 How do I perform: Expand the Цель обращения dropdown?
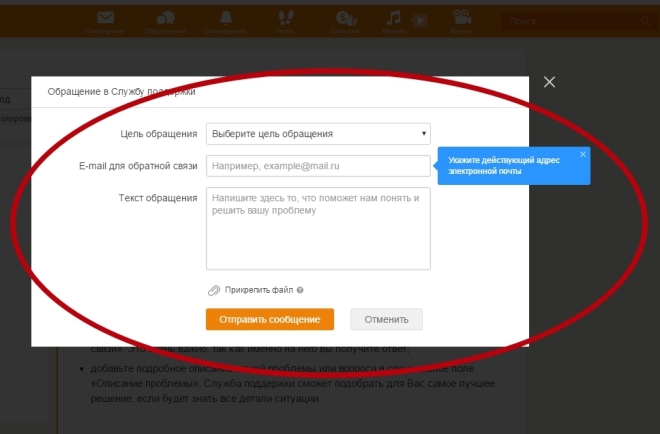click(318, 134)
